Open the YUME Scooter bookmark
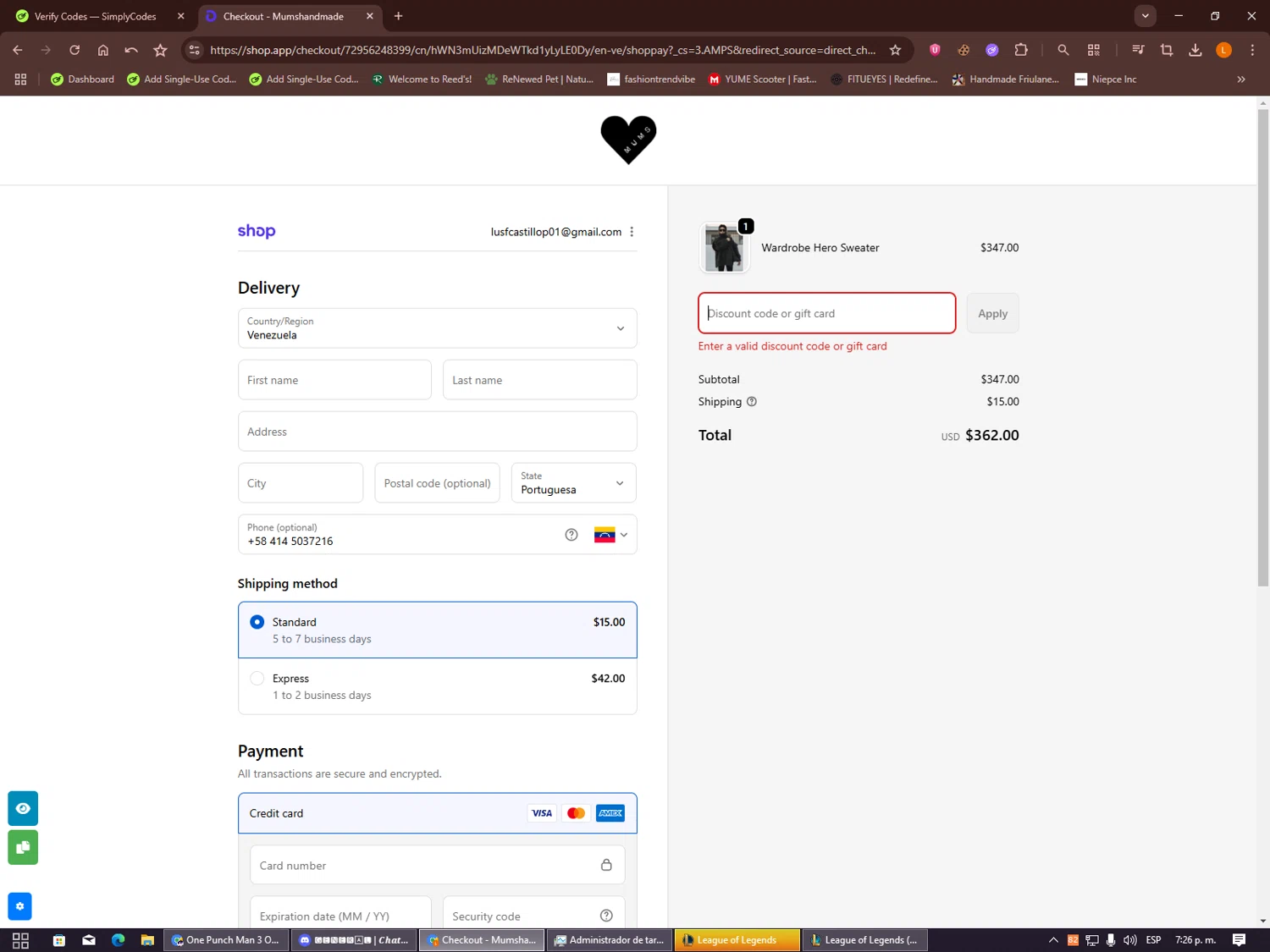The width and height of the screenshot is (1270, 952). [763, 80]
